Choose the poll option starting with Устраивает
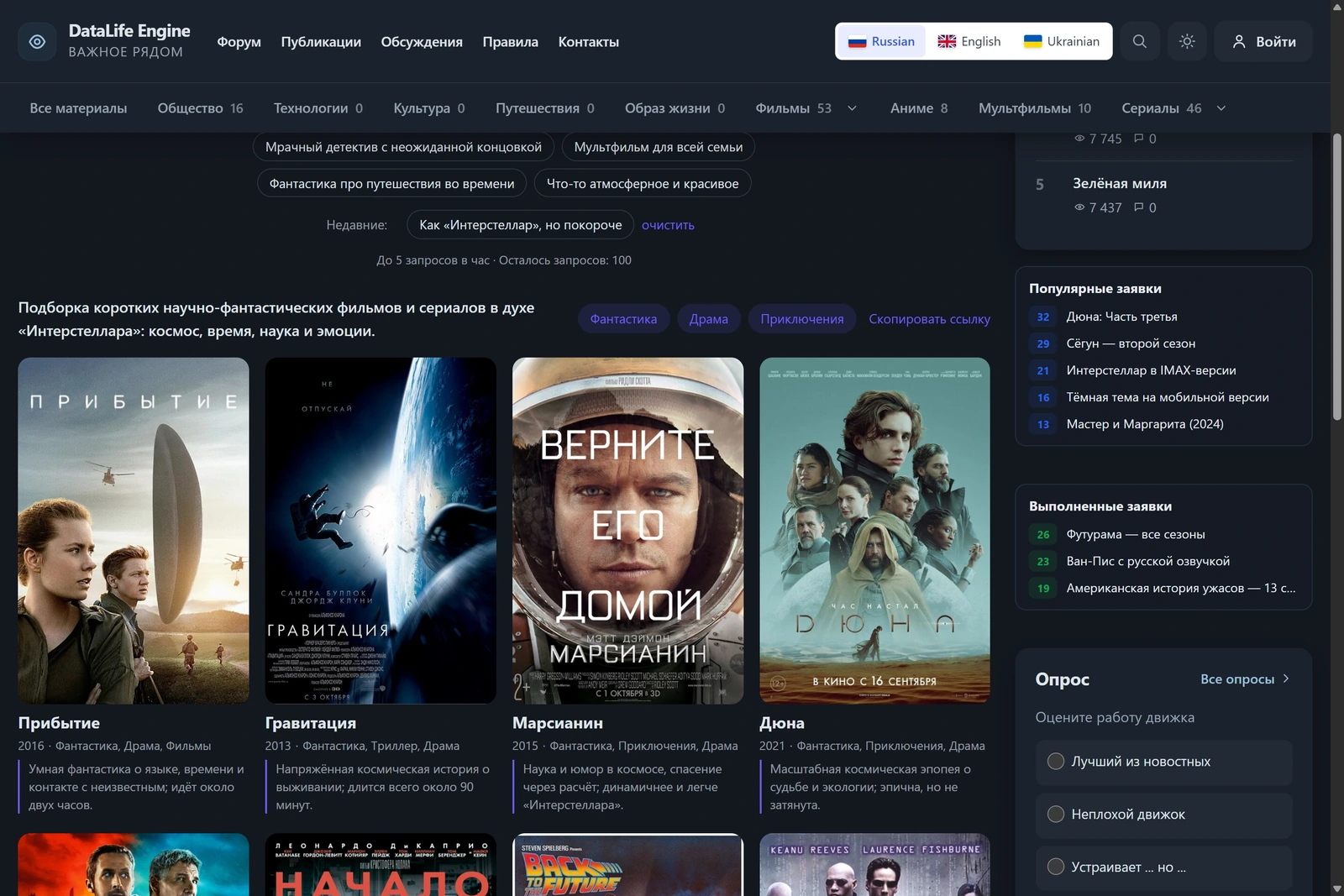The width and height of the screenshot is (1344, 896). pos(1163,867)
